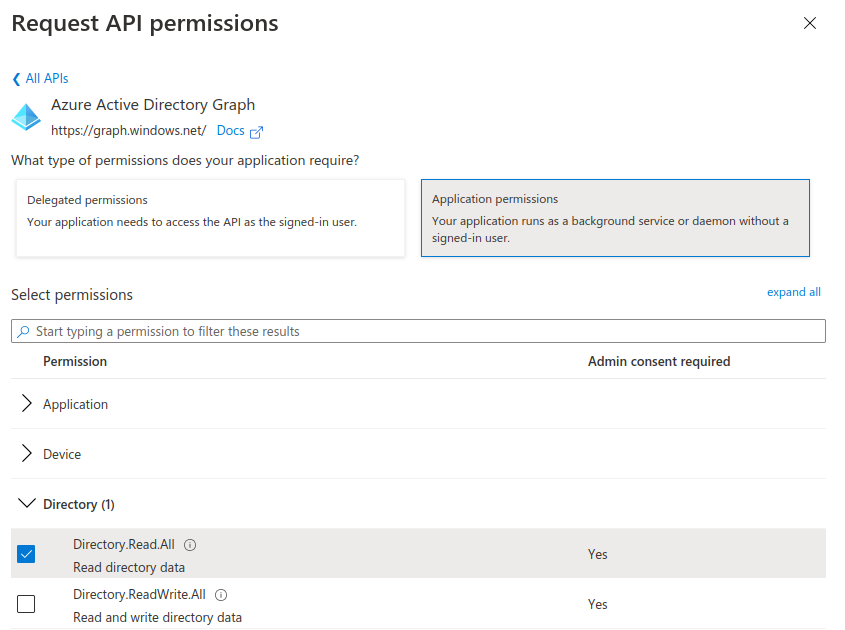Click the Azure Active Directory Graph logo
Viewport: 845px width, 630px height.
(x=26, y=117)
